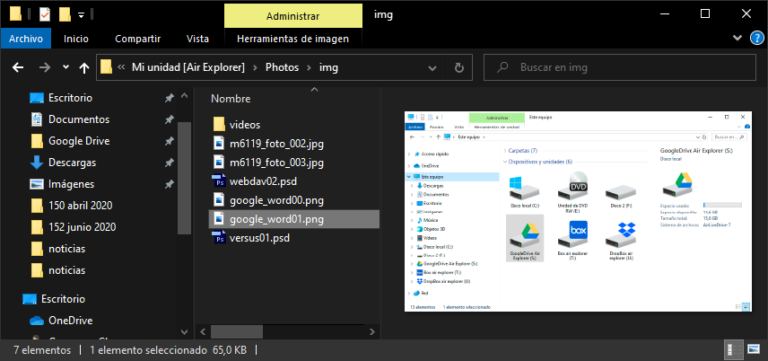The width and height of the screenshot is (768, 361).
Task: Unpin Escritorio using its pin icon
Action: click(169, 98)
